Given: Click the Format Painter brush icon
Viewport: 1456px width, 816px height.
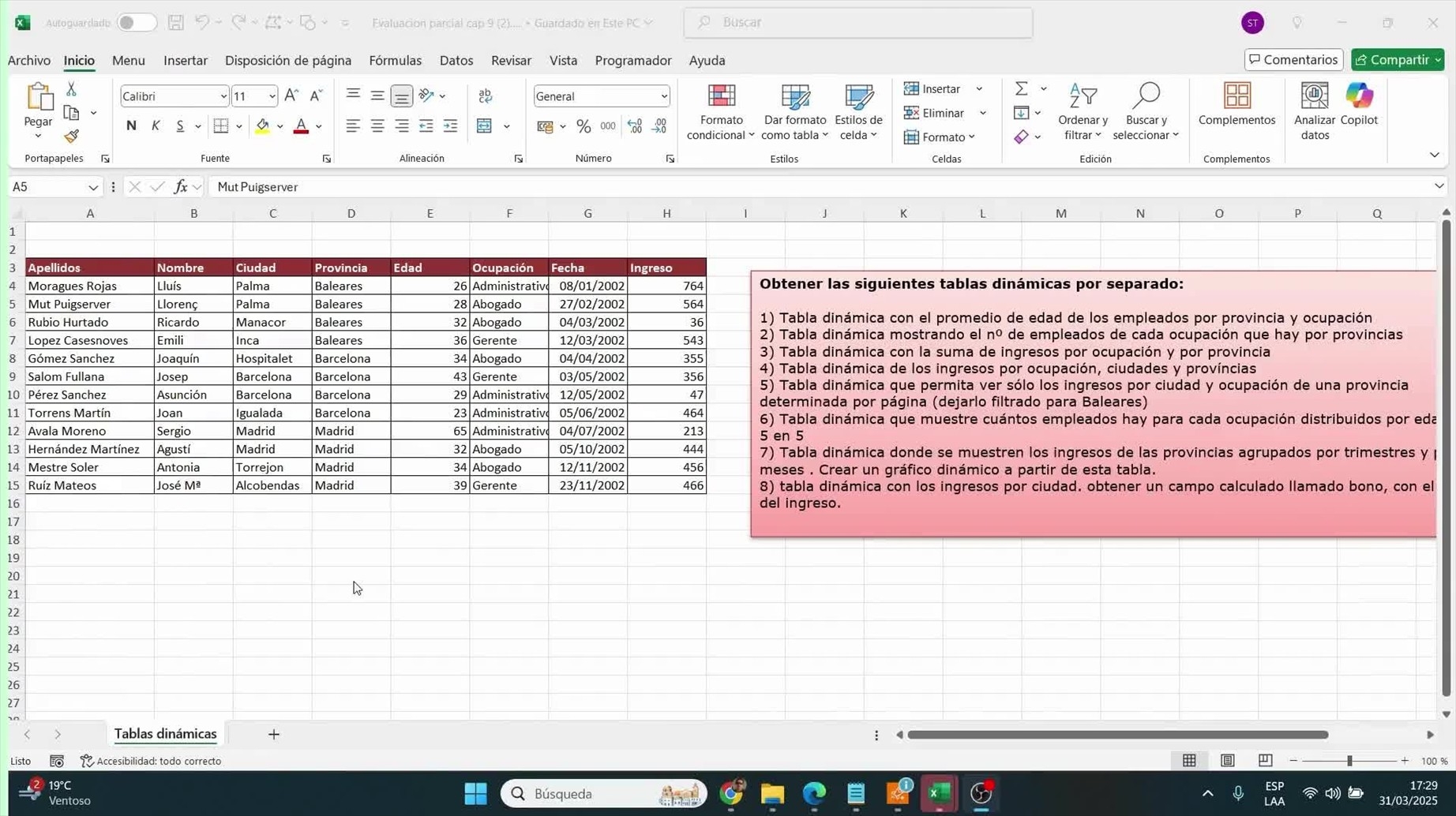Looking at the screenshot, I should [x=72, y=137].
